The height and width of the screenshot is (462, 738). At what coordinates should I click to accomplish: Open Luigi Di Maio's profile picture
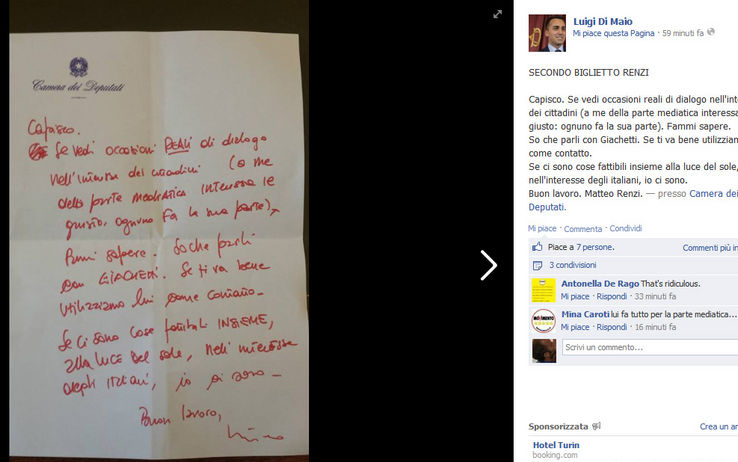(547, 33)
